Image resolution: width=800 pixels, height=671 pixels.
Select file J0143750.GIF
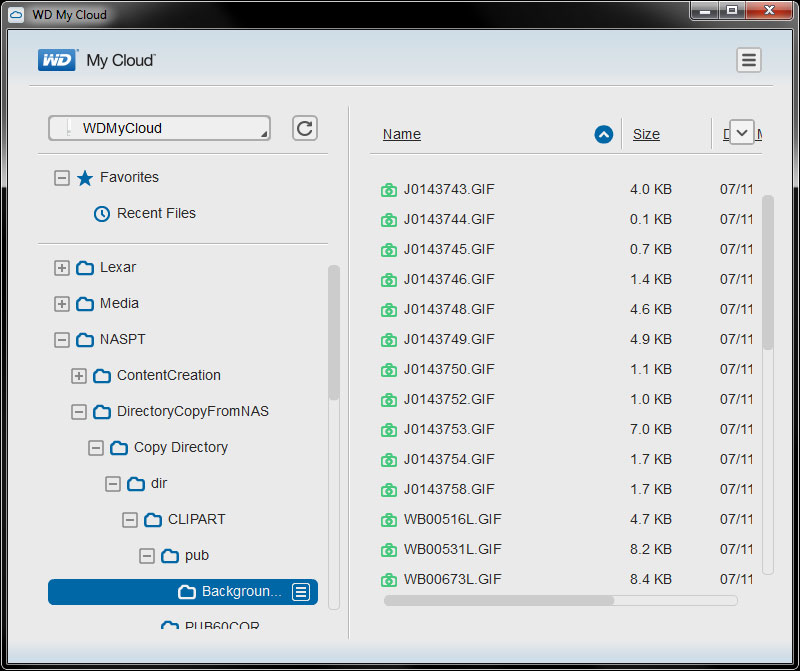pyautogui.click(x=449, y=369)
